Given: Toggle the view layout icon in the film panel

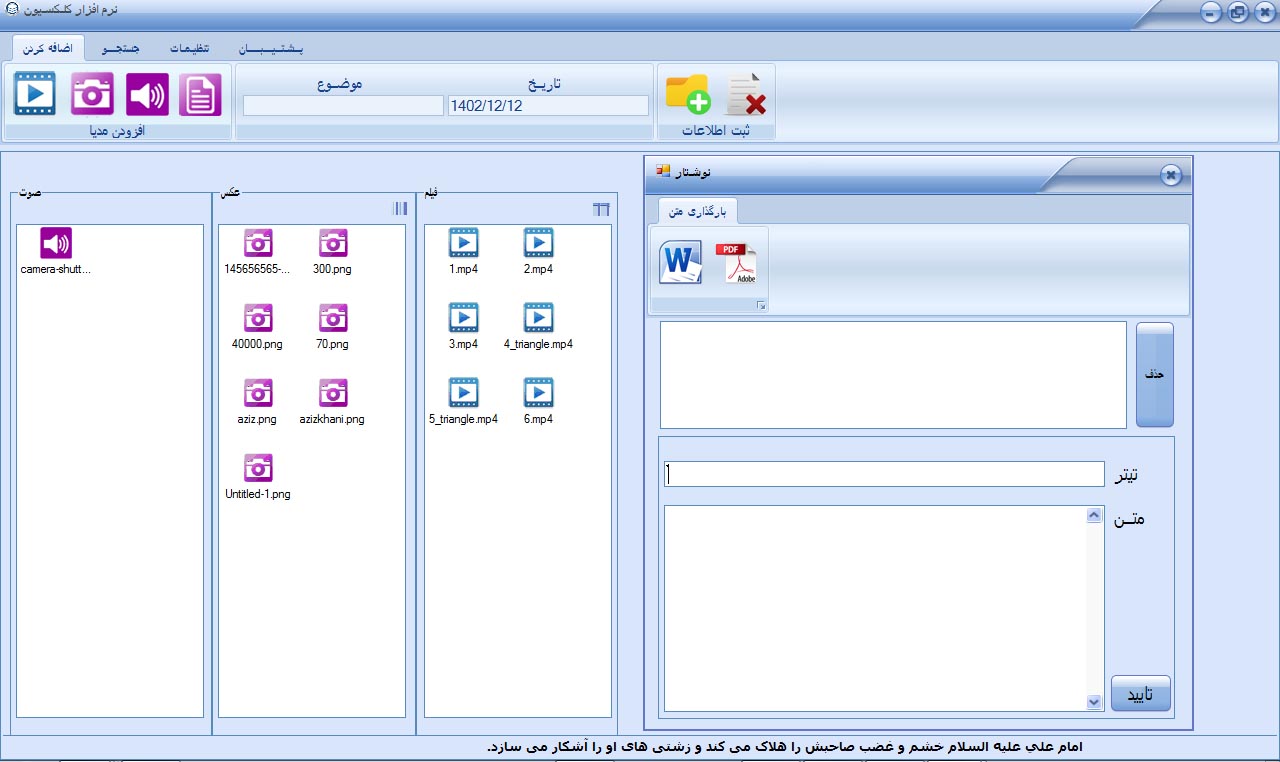Looking at the screenshot, I should pyautogui.click(x=601, y=209).
